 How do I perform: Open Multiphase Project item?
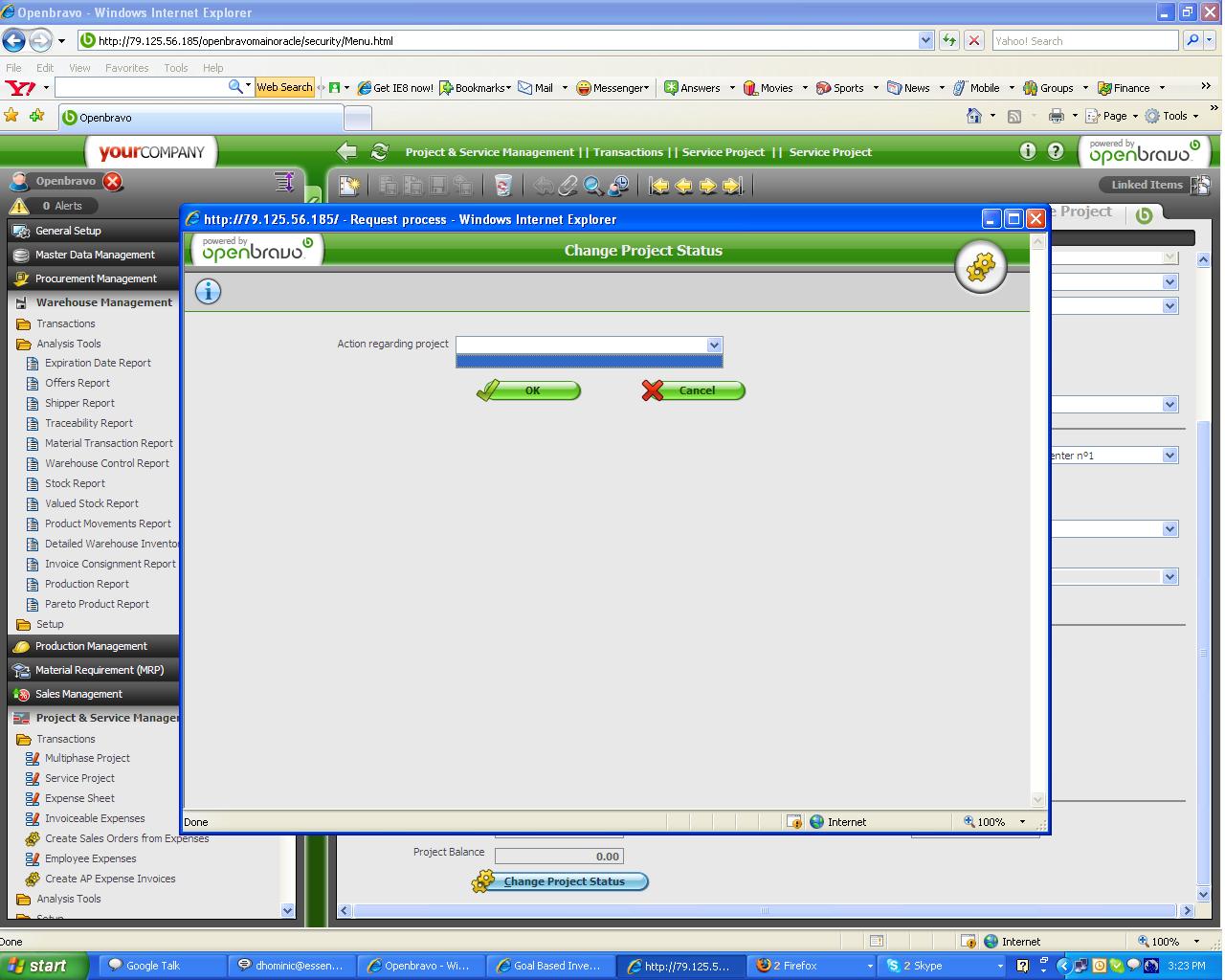point(87,758)
